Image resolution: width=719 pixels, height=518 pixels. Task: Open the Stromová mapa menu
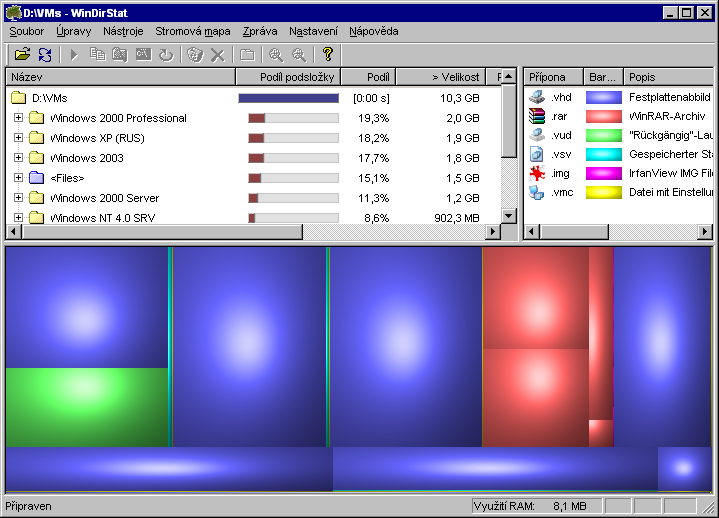[193, 31]
